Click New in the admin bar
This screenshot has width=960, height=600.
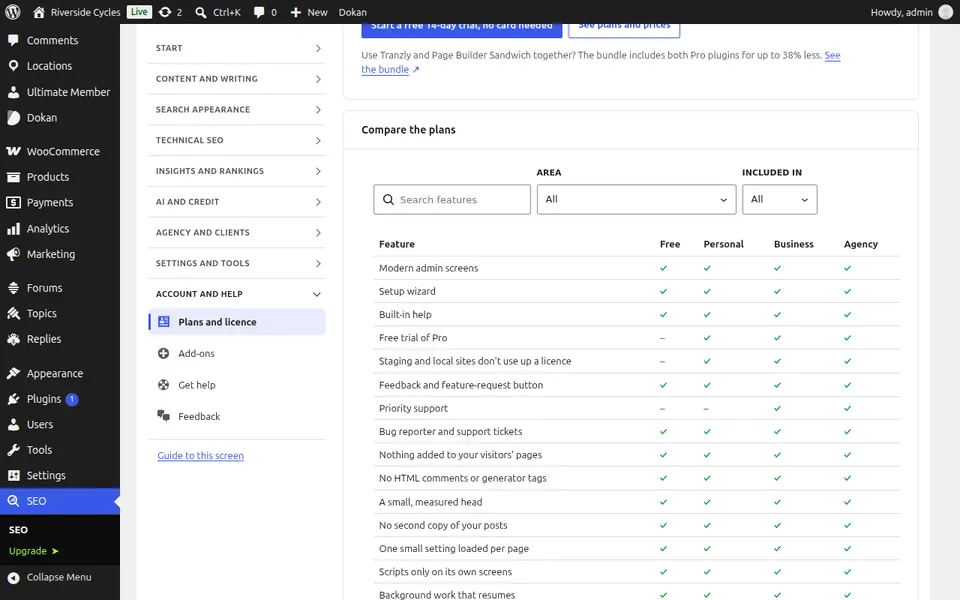(309, 12)
